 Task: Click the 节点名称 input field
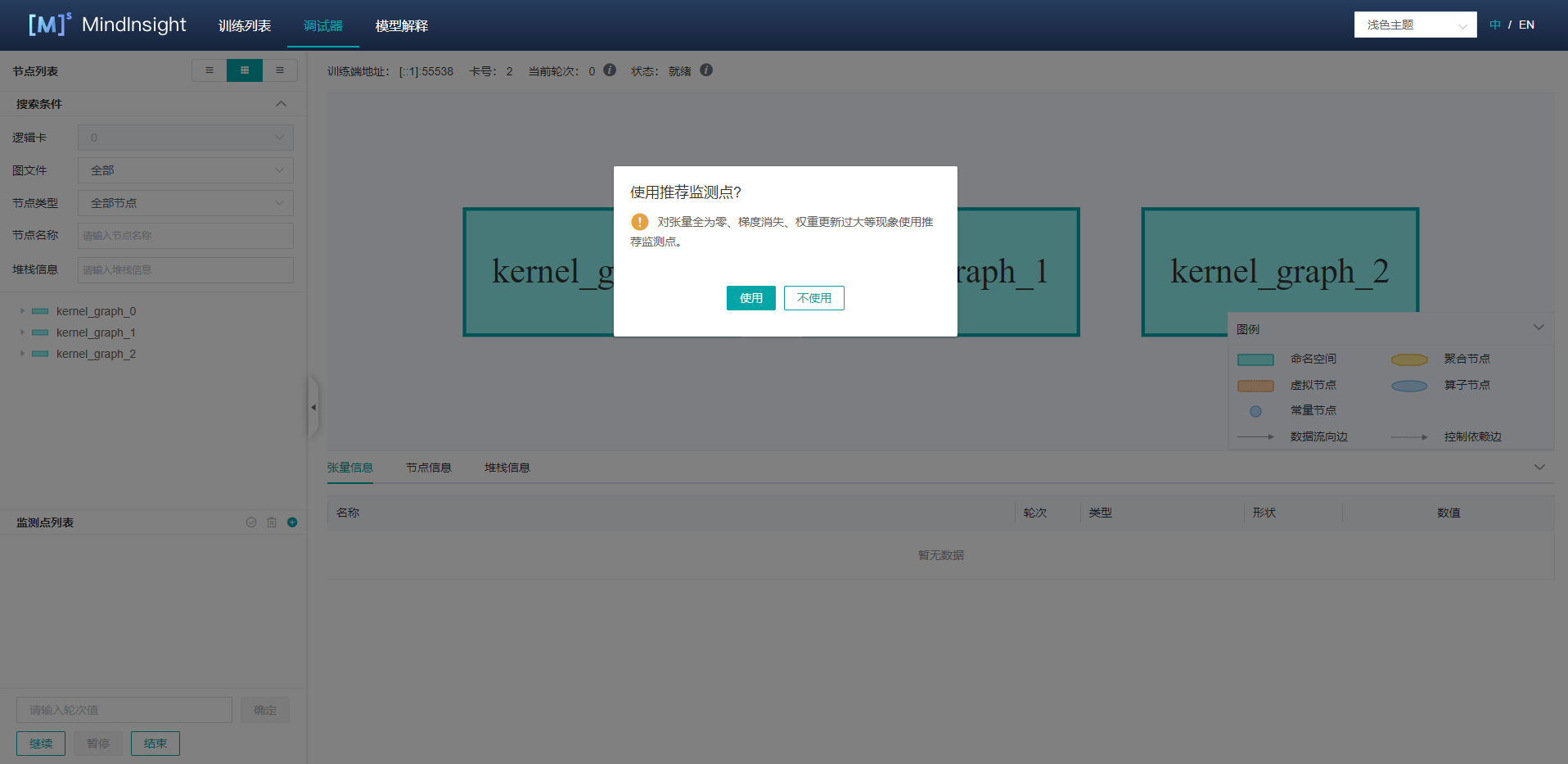[x=186, y=236]
